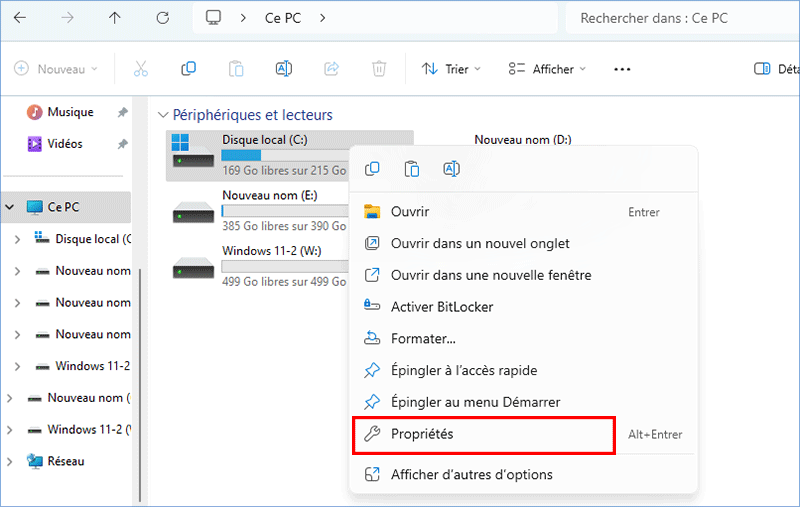Click the Paste icon in toolbar

pyautogui.click(x=236, y=69)
